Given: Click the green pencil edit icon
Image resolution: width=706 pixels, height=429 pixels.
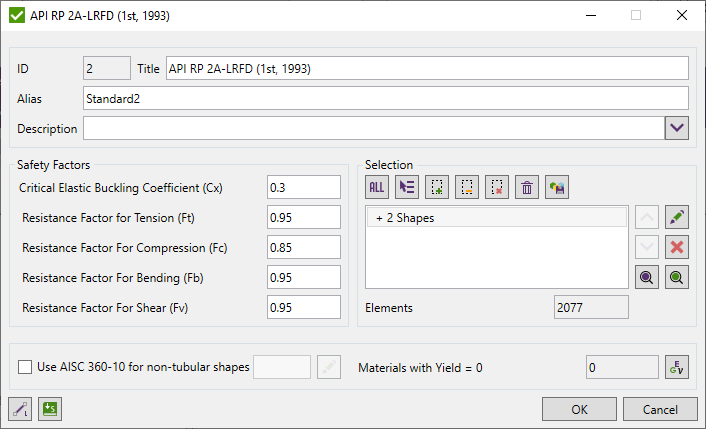Looking at the screenshot, I should click(x=678, y=217).
